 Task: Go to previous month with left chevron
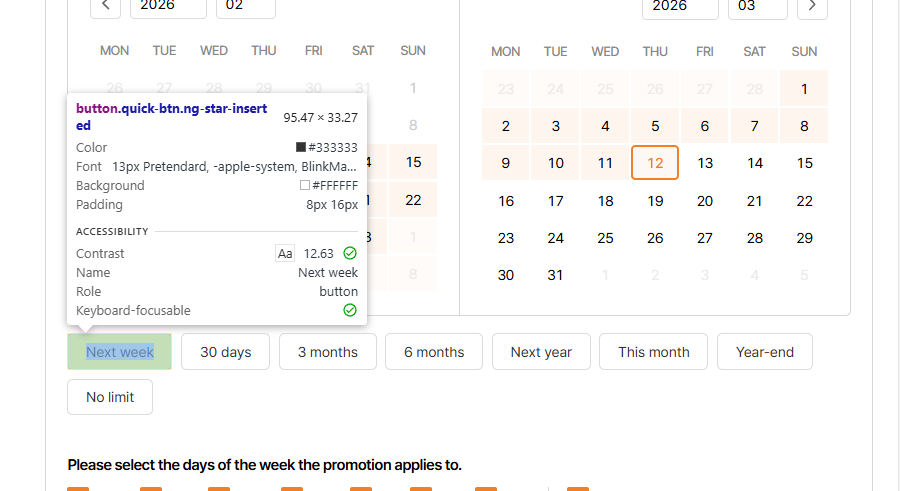105,7
